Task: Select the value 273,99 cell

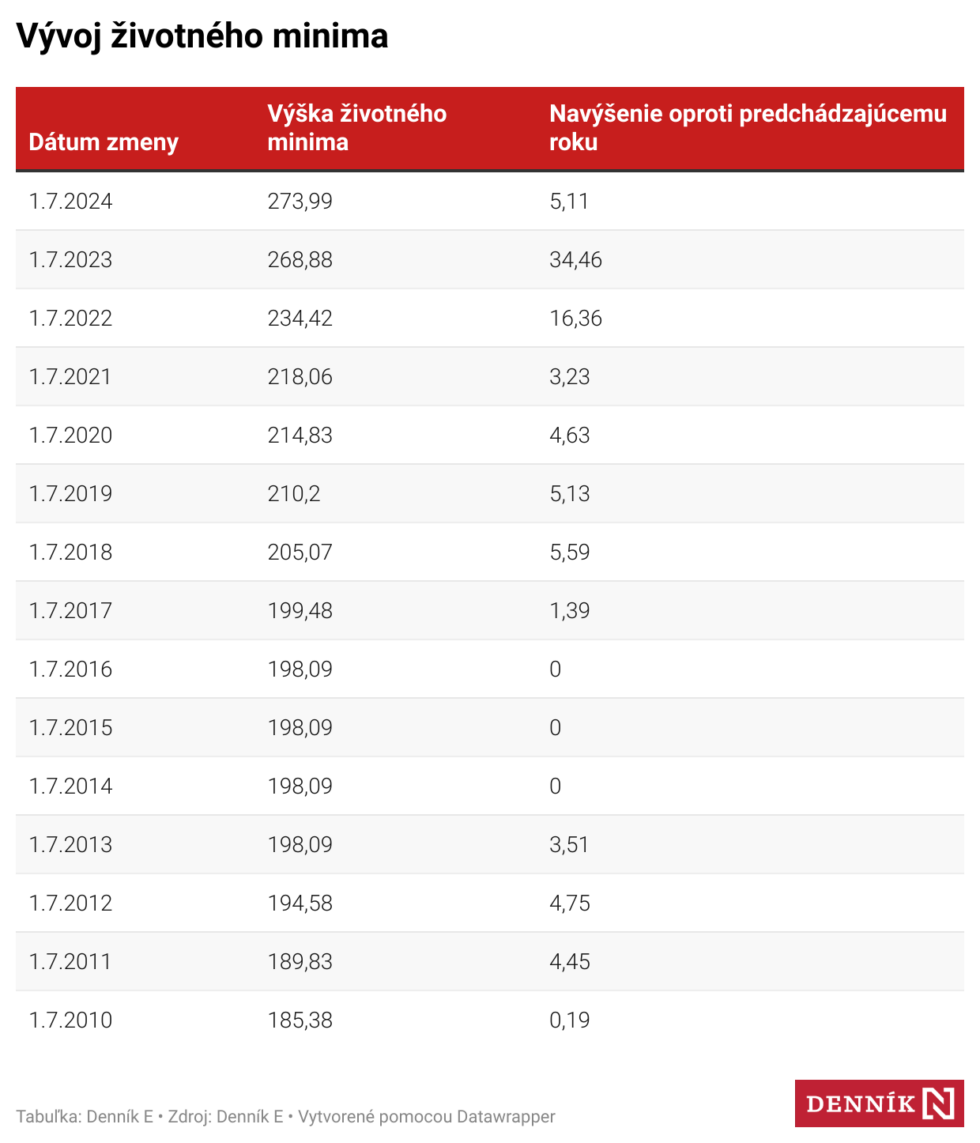Action: [x=300, y=202]
